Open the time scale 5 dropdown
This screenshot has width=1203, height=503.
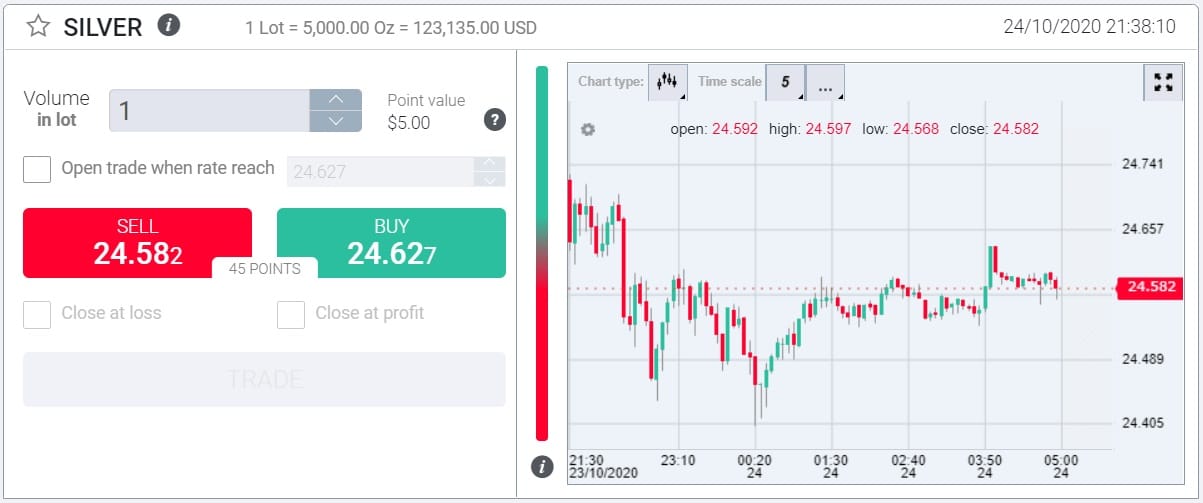[785, 82]
